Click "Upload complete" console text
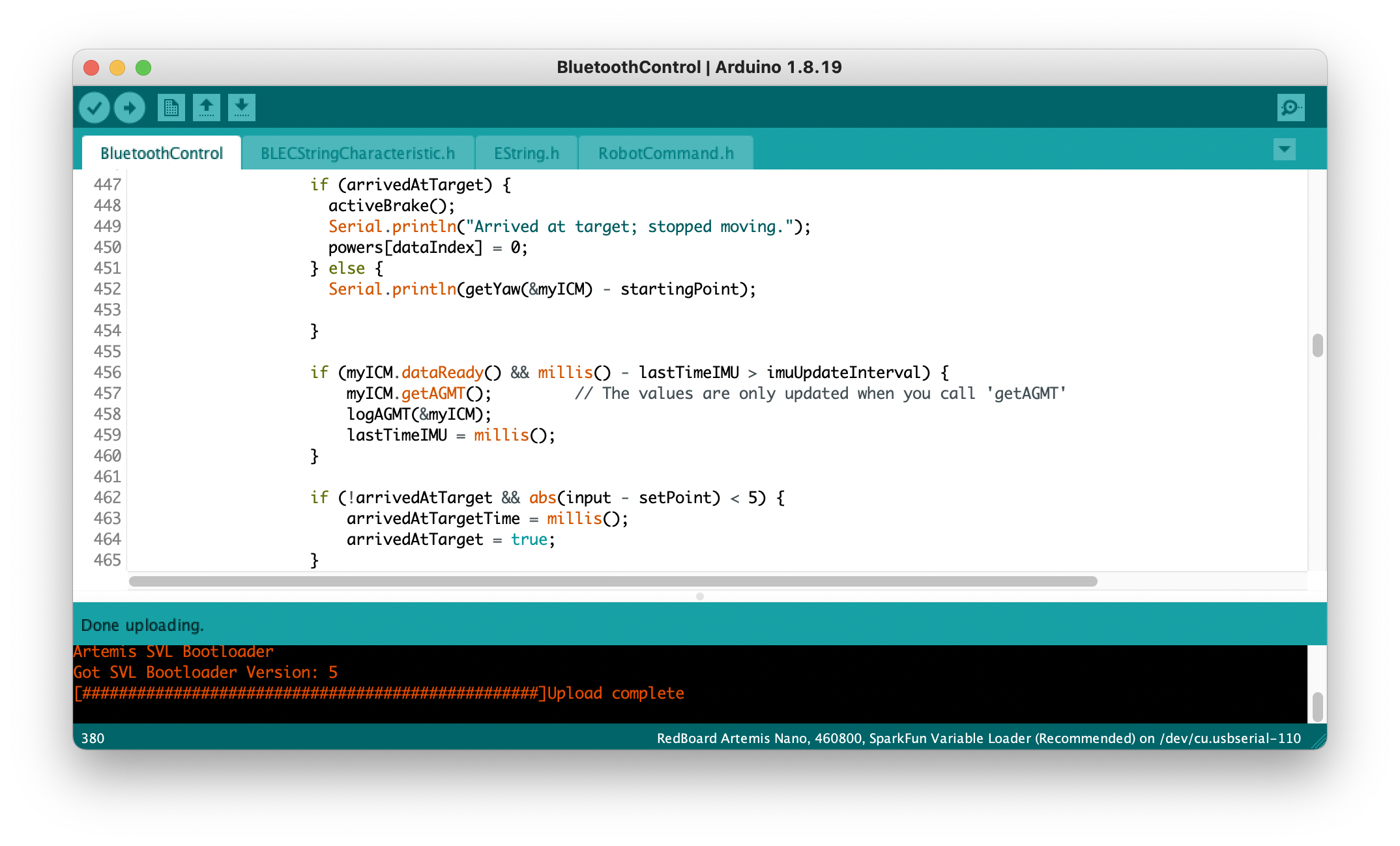This screenshot has width=1400, height=846. pos(616,693)
